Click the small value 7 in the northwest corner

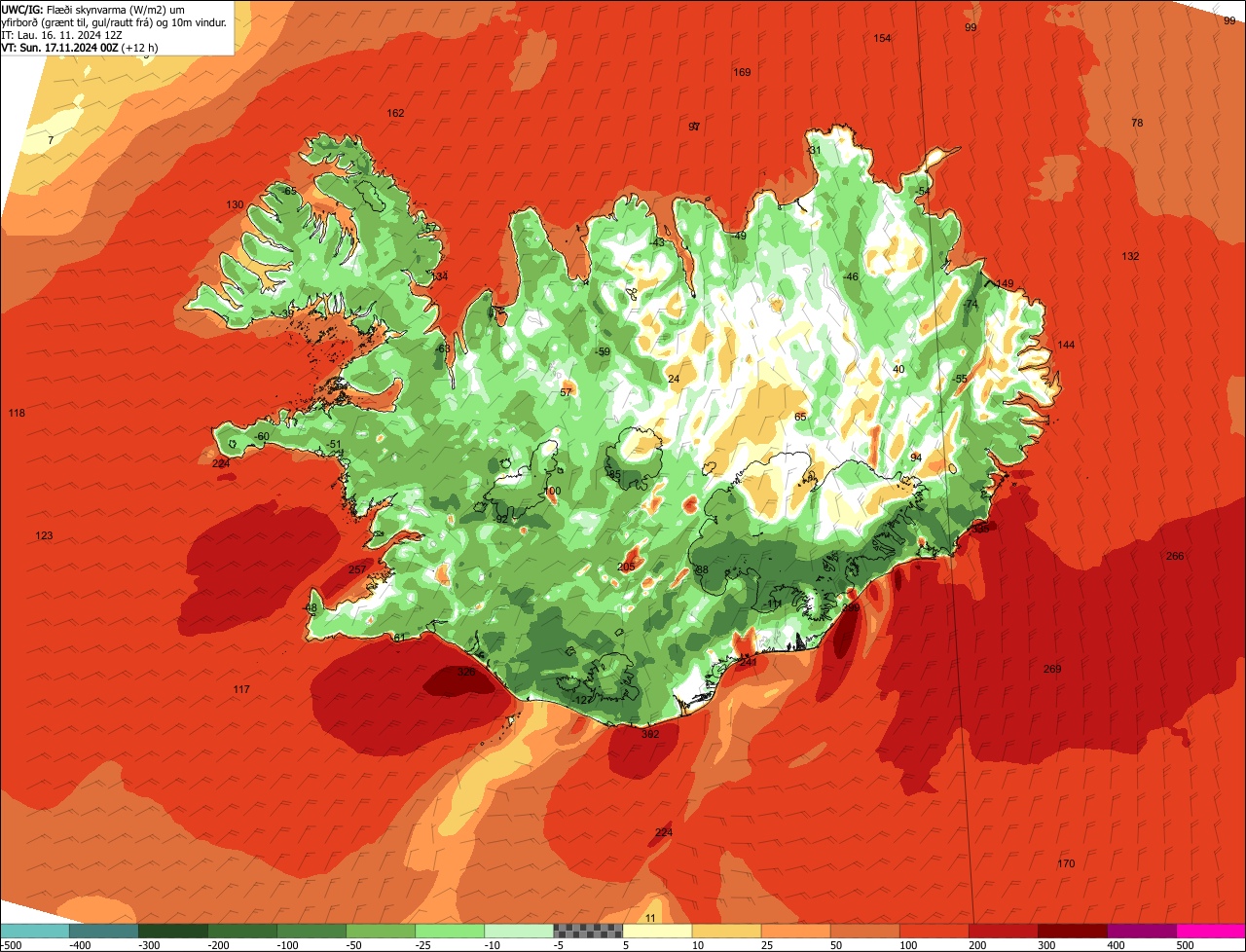point(51,140)
